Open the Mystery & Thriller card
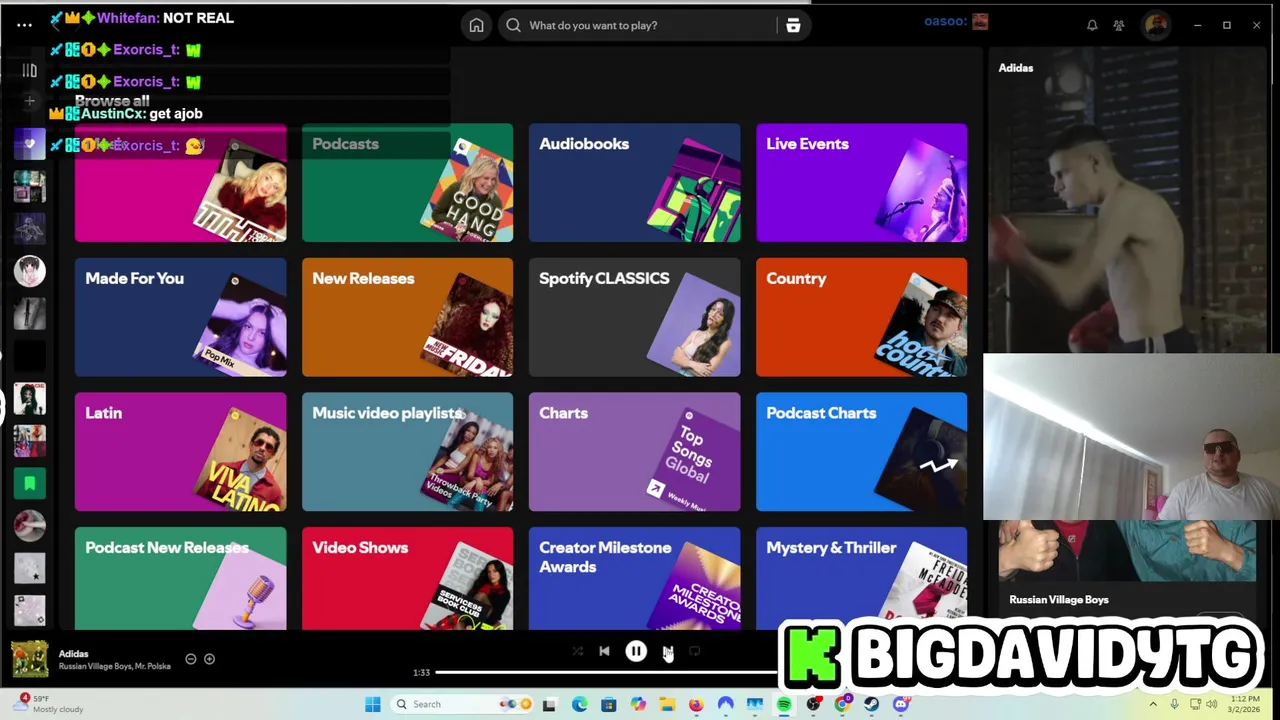Screen dimensions: 1280x720 coord(861,579)
